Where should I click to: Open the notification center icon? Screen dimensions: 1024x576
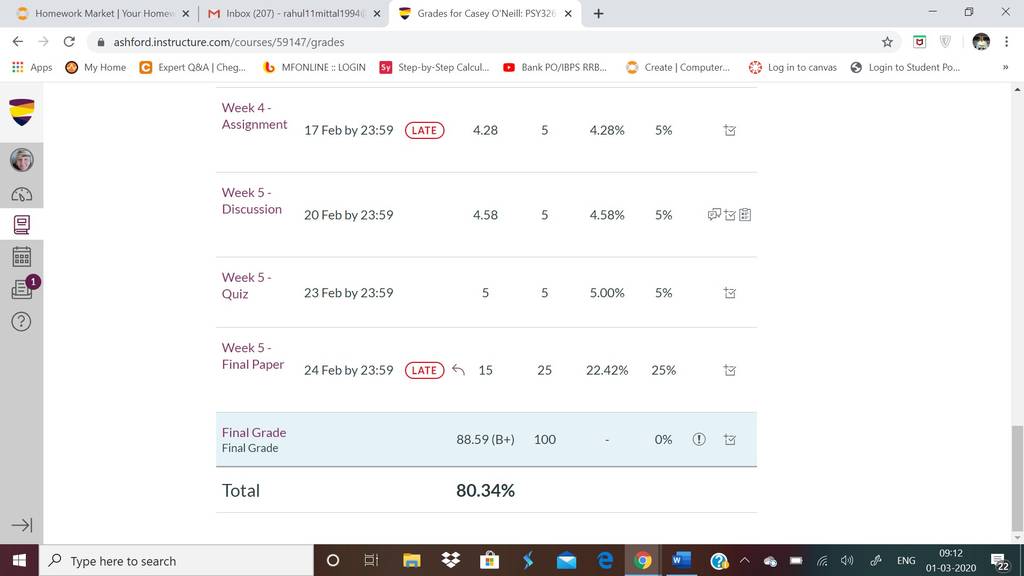999,562
